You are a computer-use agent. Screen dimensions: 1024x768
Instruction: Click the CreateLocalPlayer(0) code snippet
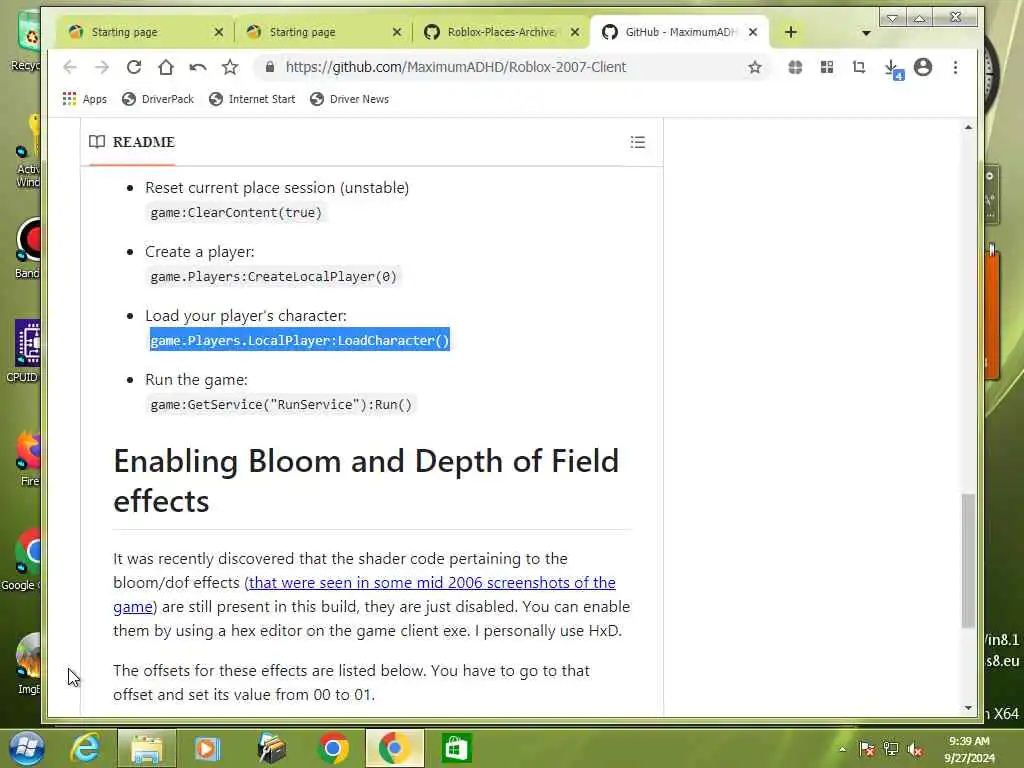[x=273, y=277]
